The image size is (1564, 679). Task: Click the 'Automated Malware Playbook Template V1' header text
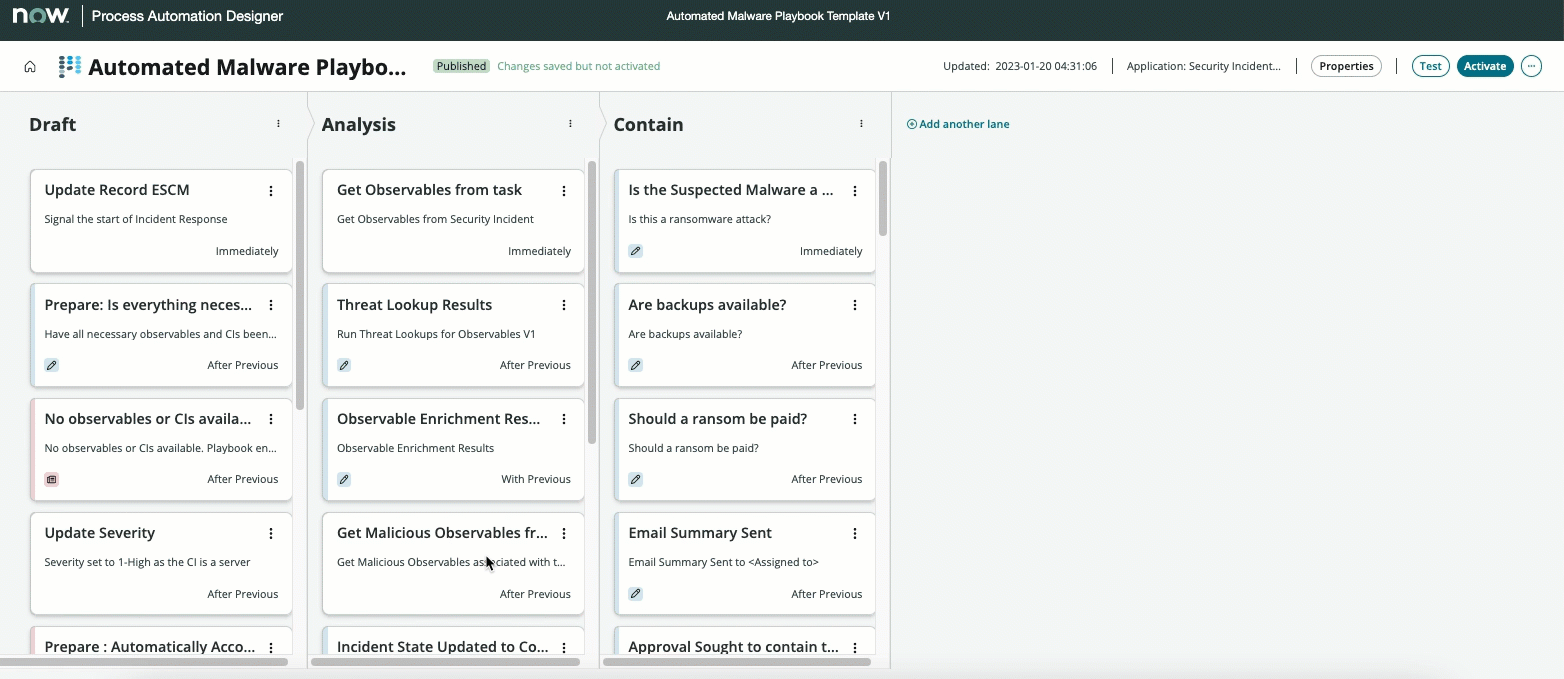click(778, 16)
